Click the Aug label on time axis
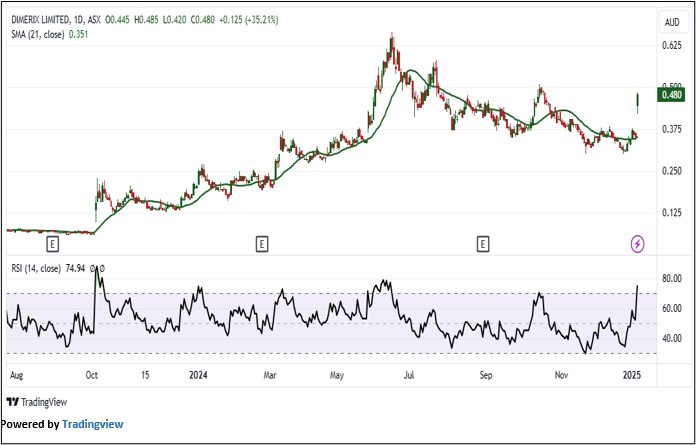The height and width of the screenshot is (445, 696). tap(16, 376)
